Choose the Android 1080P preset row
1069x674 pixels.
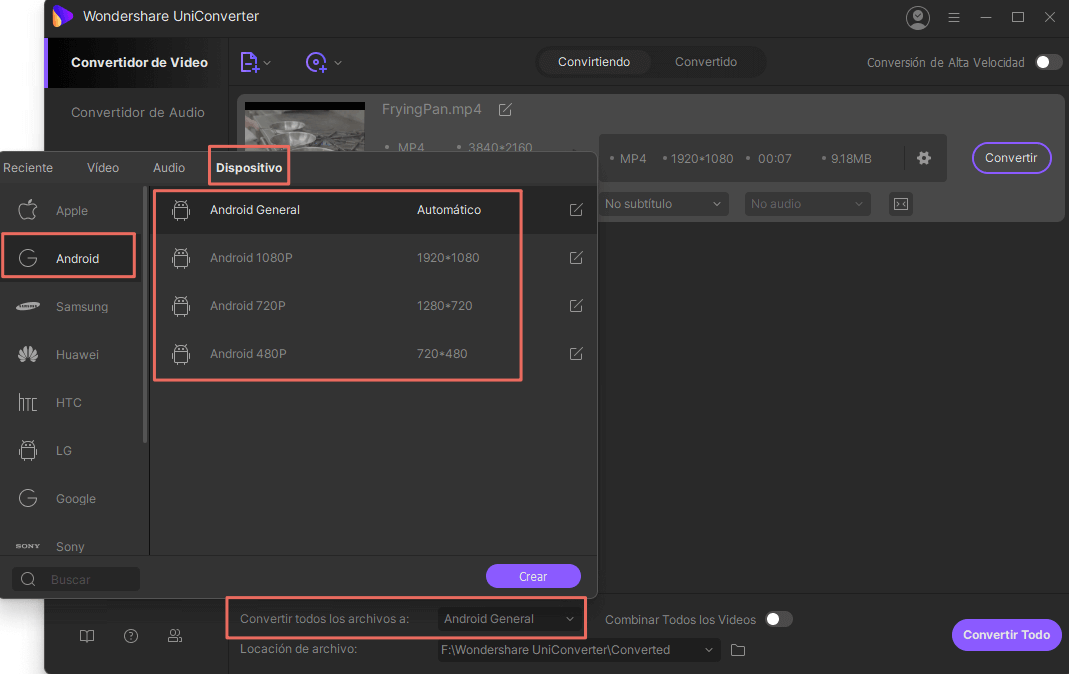(x=374, y=258)
